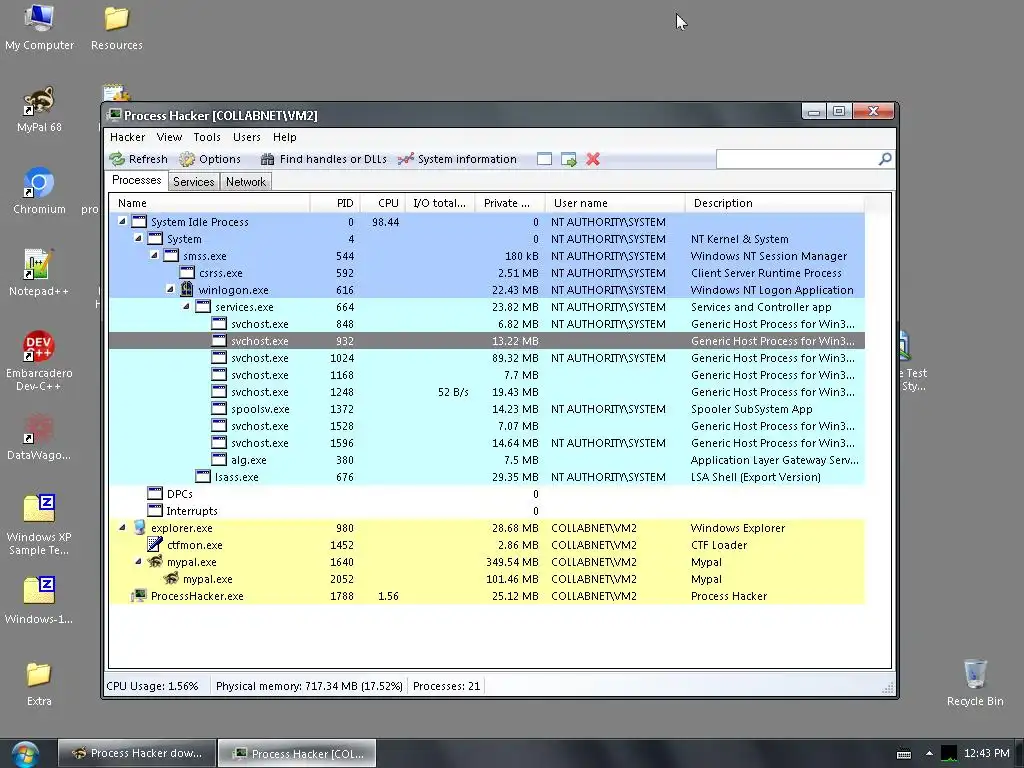This screenshot has height=768, width=1024.
Task: Open the Tools menu
Action: 207,137
